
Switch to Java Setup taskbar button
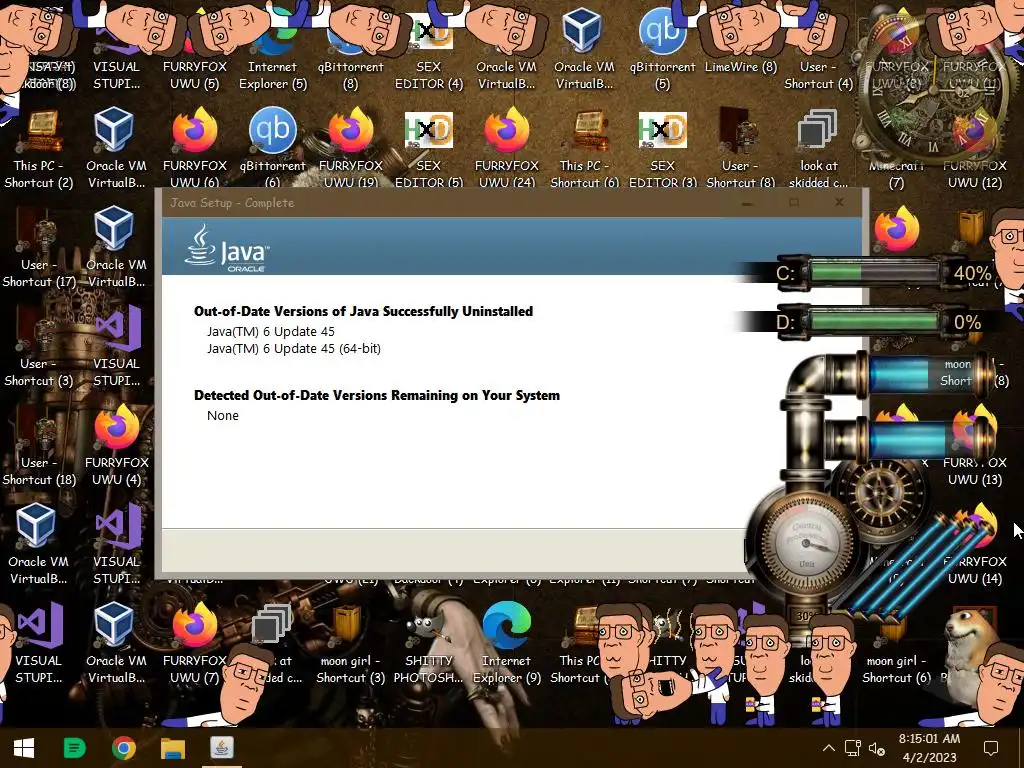222,748
